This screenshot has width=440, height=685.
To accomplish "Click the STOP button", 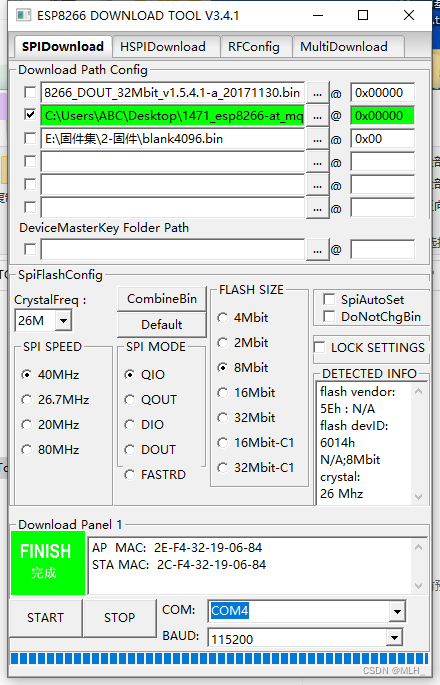I will 120,618.
